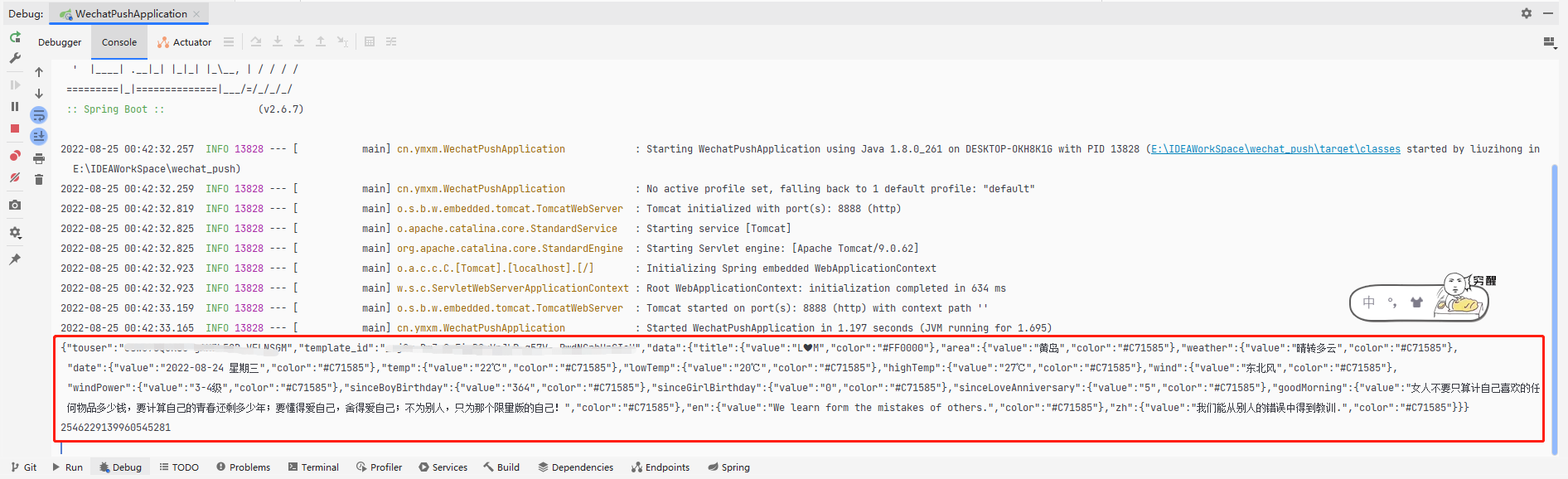This screenshot has width=1568, height=479.
Task: Select the Console tab
Action: tap(119, 42)
